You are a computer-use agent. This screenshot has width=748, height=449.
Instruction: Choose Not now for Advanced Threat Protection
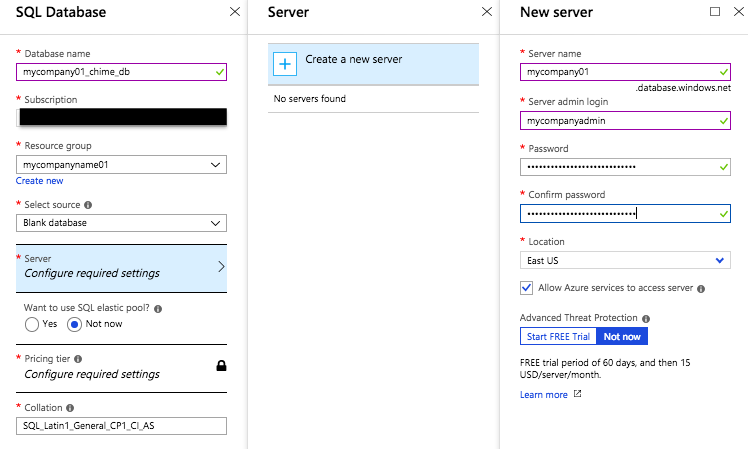click(x=622, y=336)
